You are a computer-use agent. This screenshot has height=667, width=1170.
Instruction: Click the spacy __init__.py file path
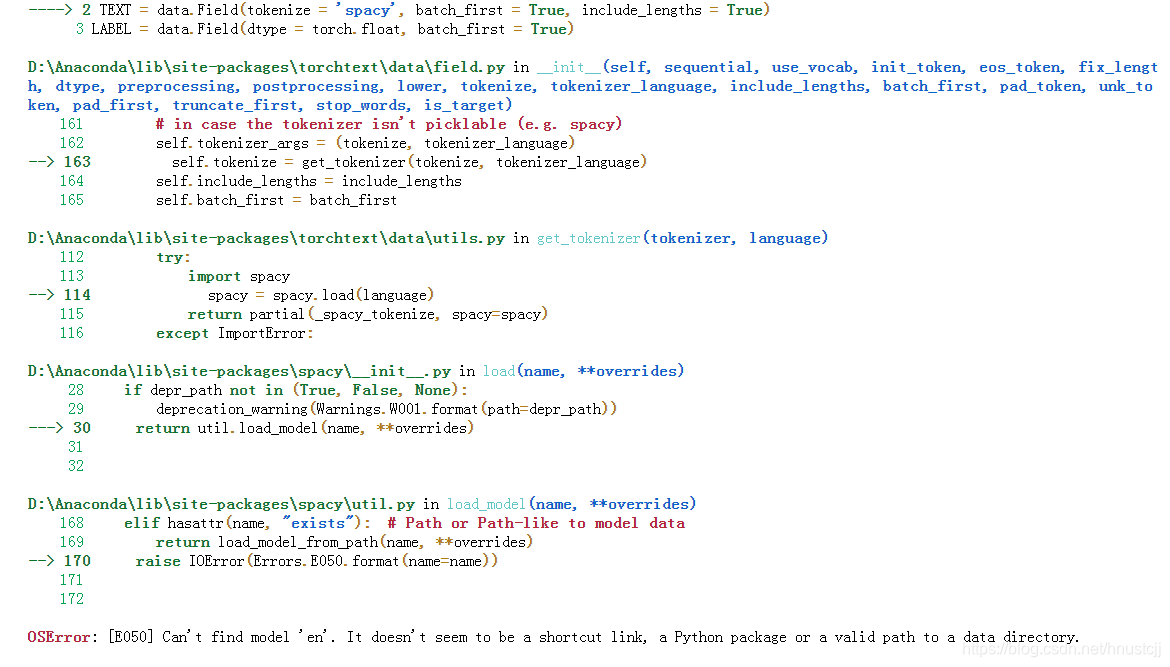pyautogui.click(x=239, y=371)
